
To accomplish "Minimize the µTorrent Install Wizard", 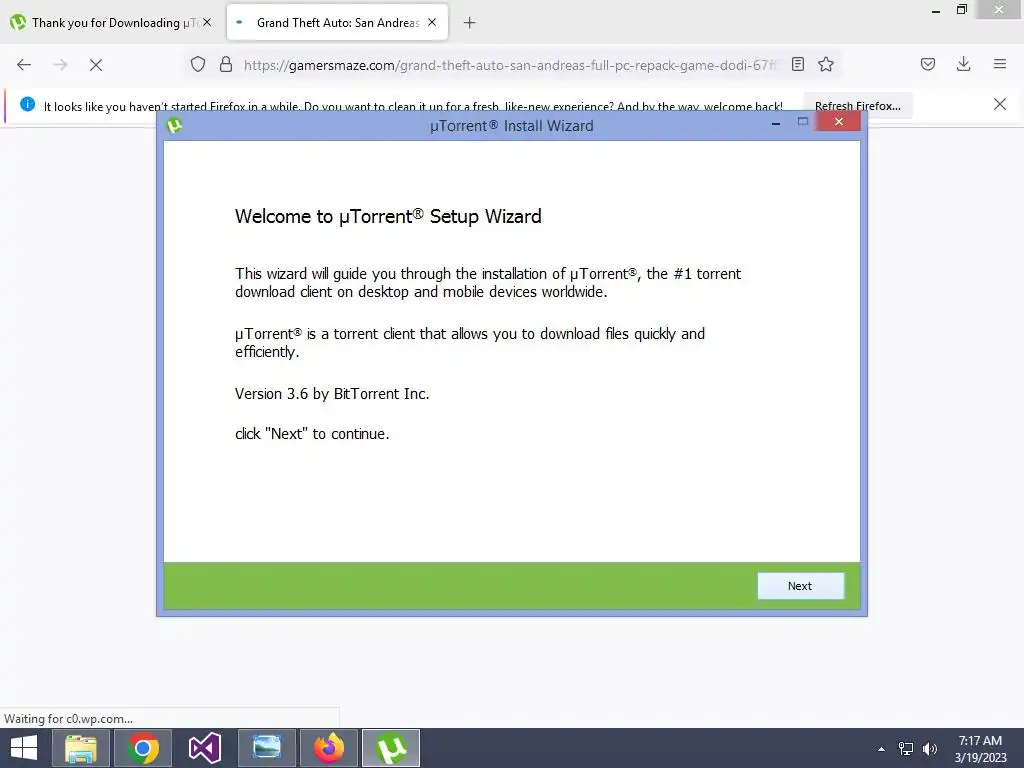I will point(776,123).
